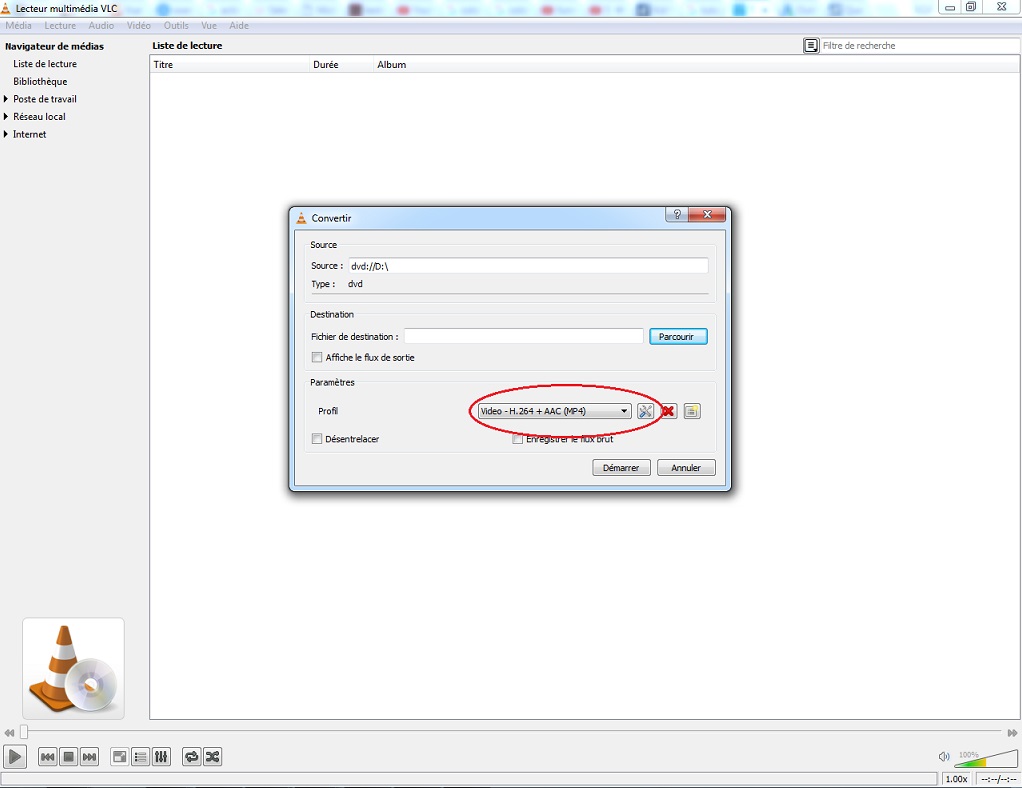Enable the Affiche le flux de sortie checkbox
This screenshot has height=788, width=1022.
pos(317,357)
